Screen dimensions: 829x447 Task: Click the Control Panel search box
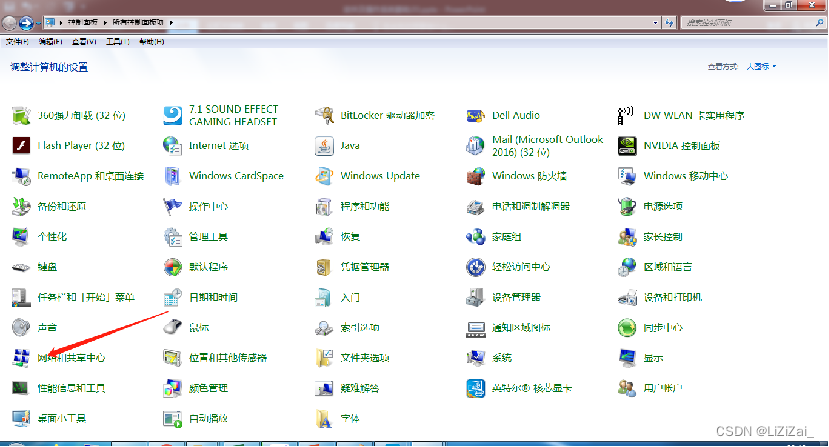753,23
